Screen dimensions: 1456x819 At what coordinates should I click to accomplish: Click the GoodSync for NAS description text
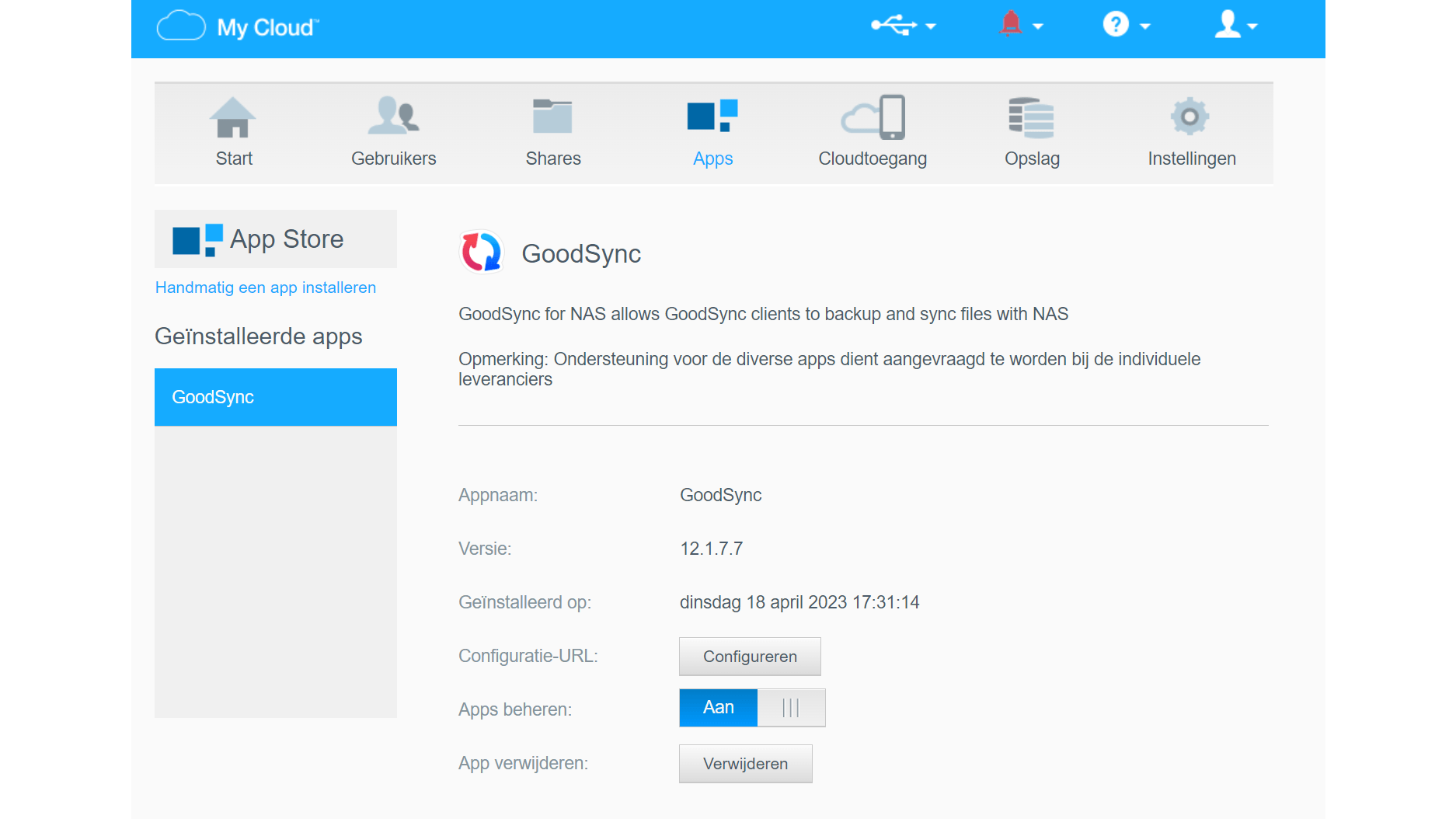coord(764,315)
